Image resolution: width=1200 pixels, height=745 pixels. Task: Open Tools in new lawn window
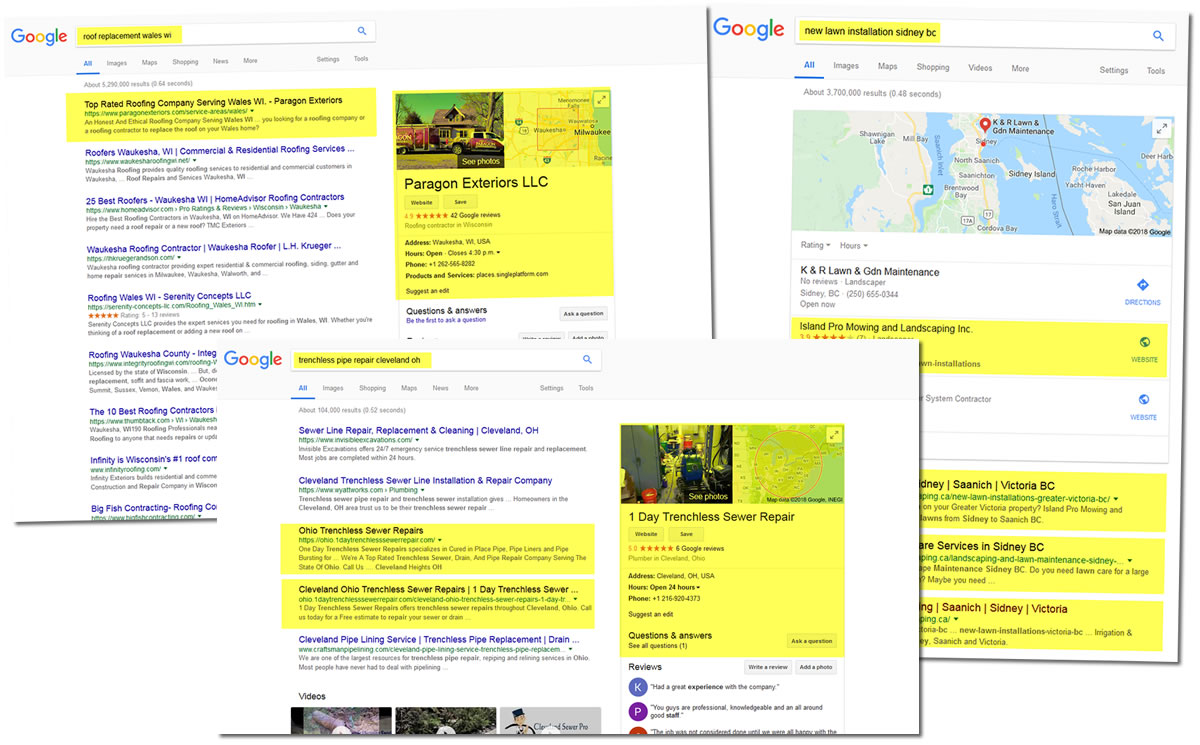coord(1156,71)
